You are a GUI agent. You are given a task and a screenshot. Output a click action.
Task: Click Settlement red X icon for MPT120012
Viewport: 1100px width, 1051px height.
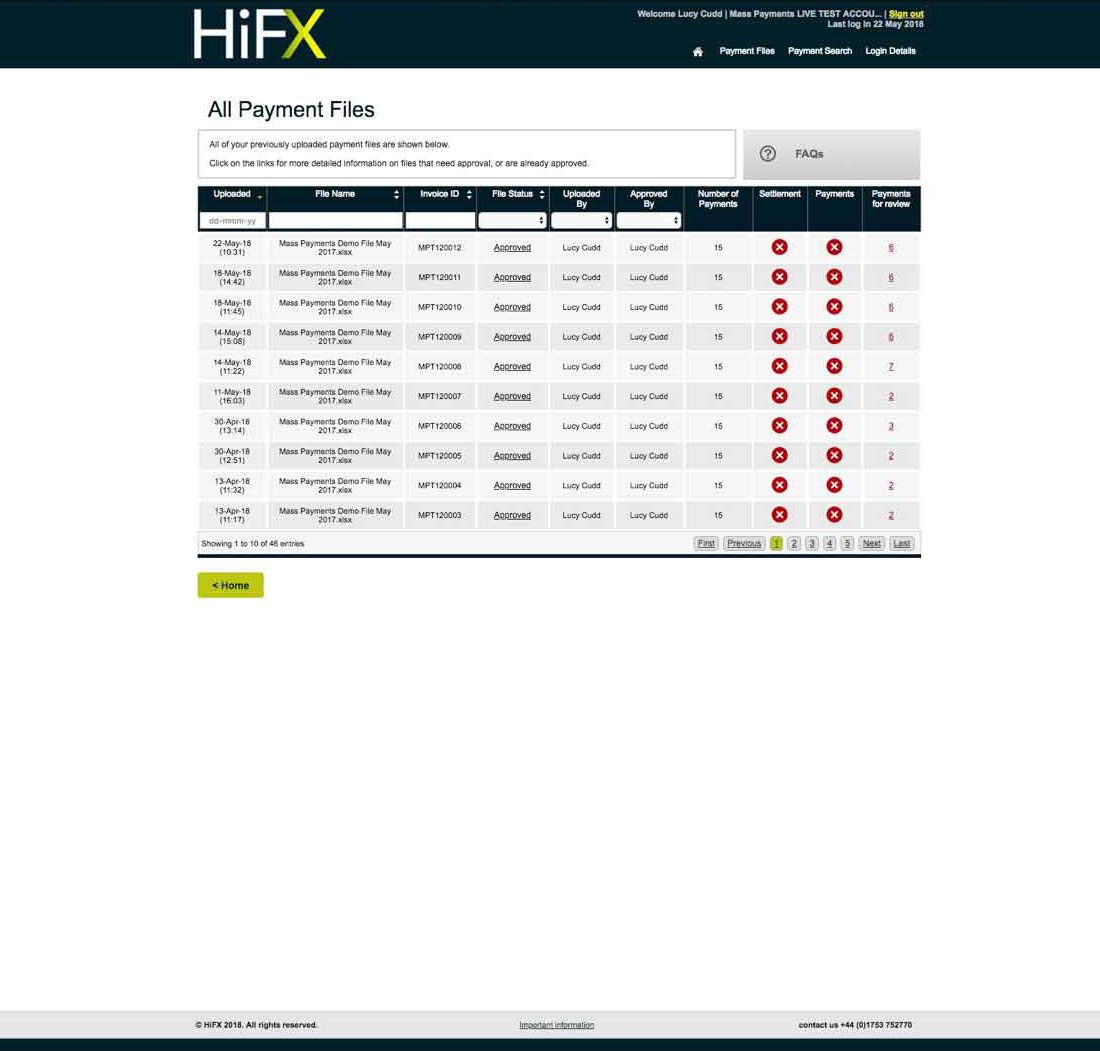tap(779, 247)
